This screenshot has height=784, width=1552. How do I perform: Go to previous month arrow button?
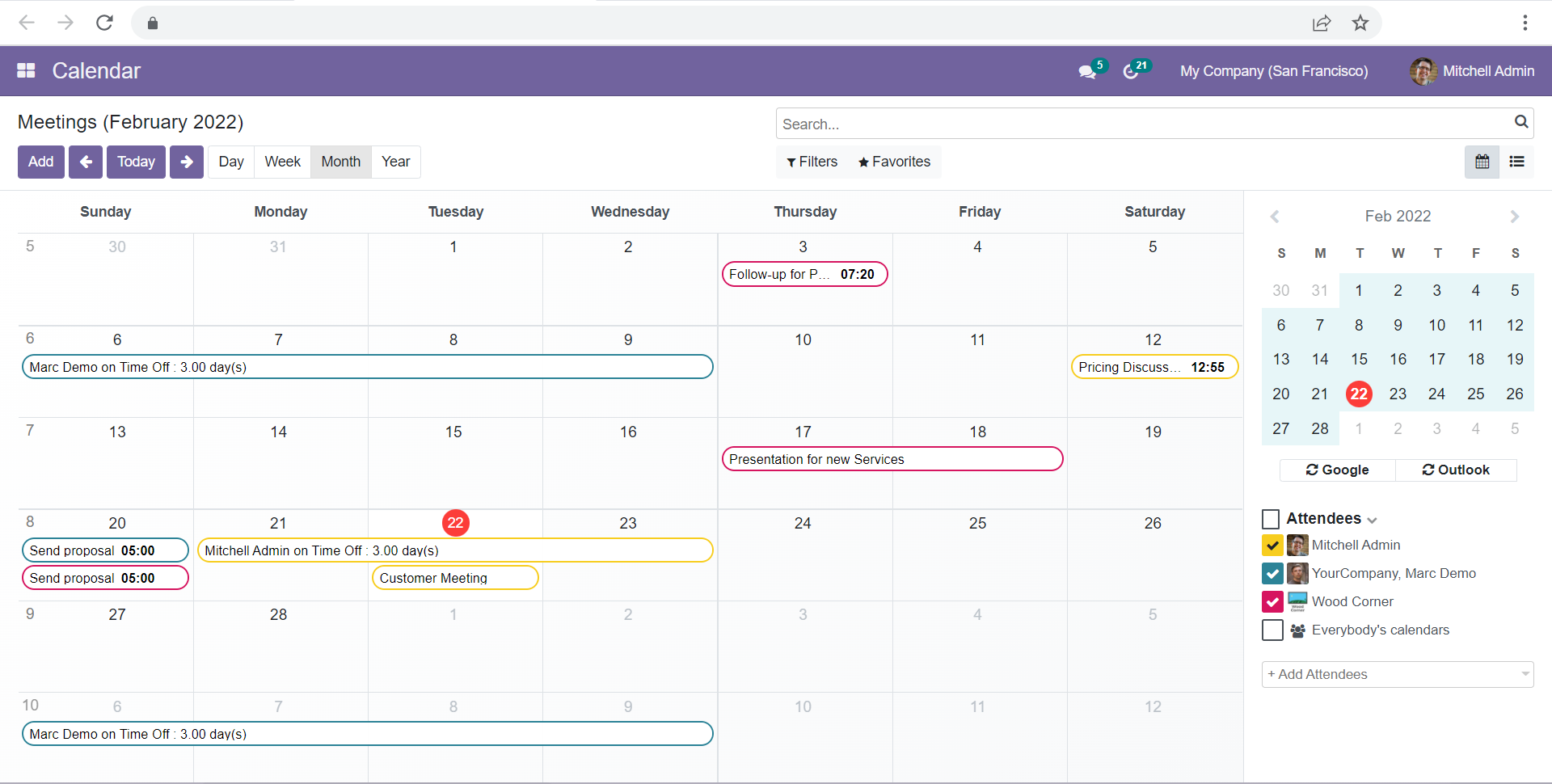[x=86, y=162]
